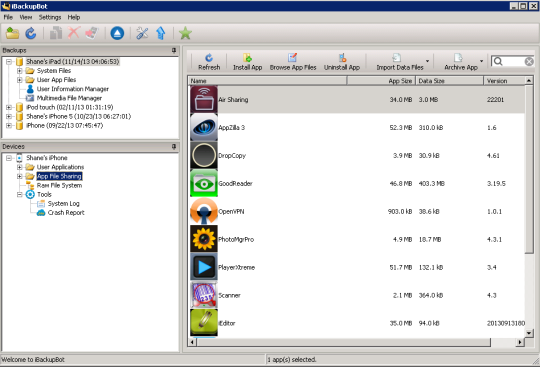Select the OpenVPN app icon
540x367 pixels.
[204, 211]
